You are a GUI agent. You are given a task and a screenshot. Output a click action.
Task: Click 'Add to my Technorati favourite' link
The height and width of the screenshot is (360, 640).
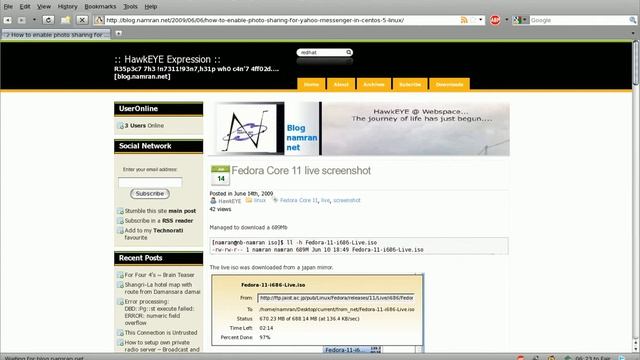click(153, 234)
